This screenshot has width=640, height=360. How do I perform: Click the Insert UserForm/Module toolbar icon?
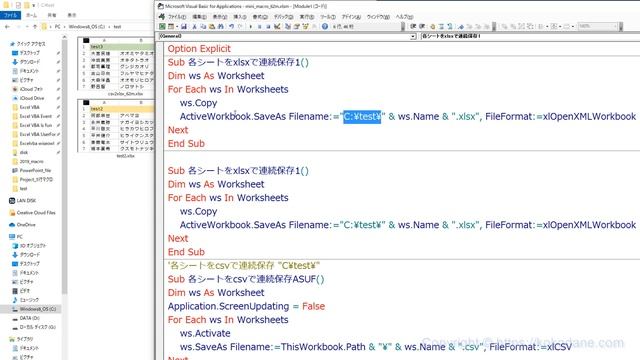coord(171,27)
